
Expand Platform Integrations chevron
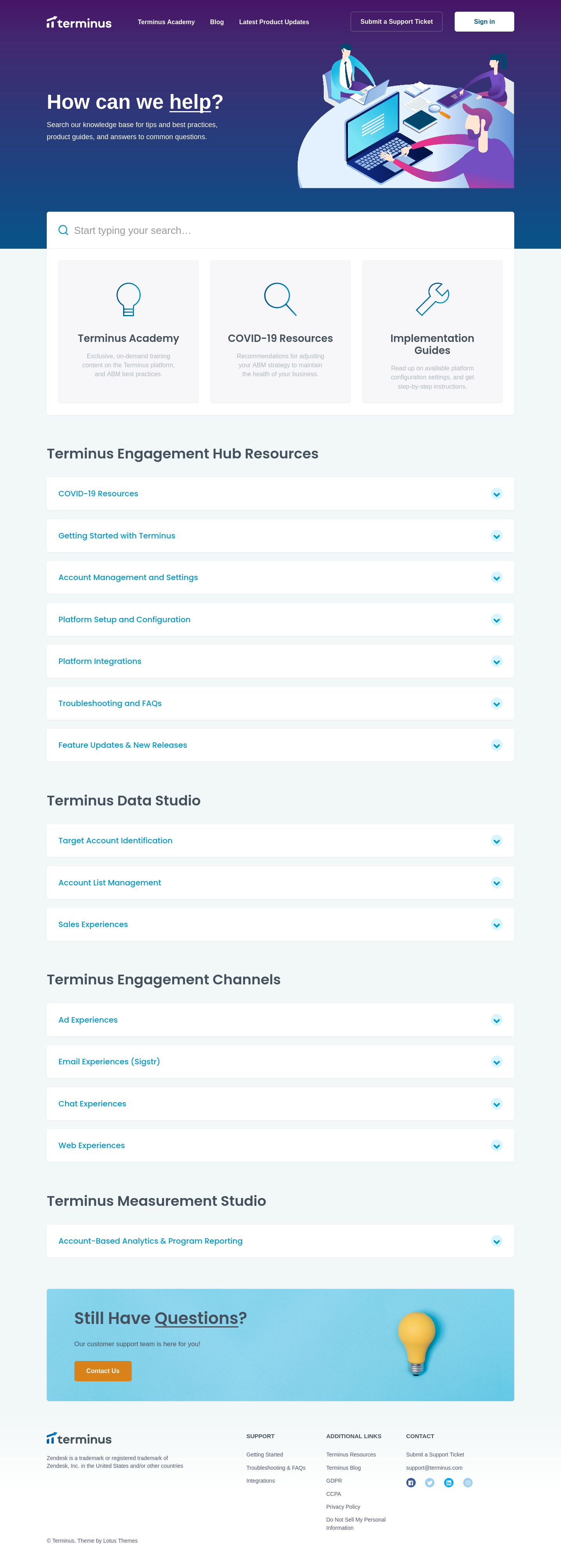click(496, 662)
